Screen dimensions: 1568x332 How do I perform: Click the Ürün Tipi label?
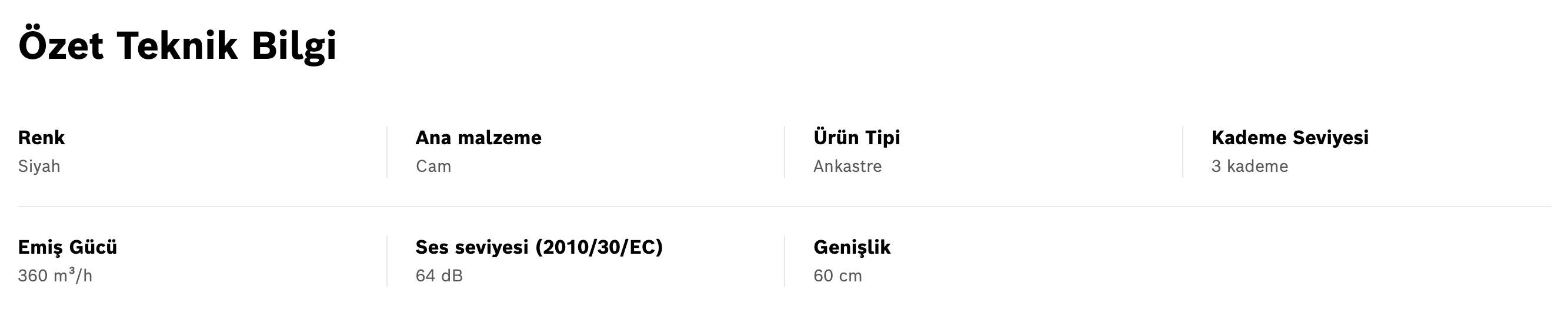pyautogui.click(x=856, y=138)
